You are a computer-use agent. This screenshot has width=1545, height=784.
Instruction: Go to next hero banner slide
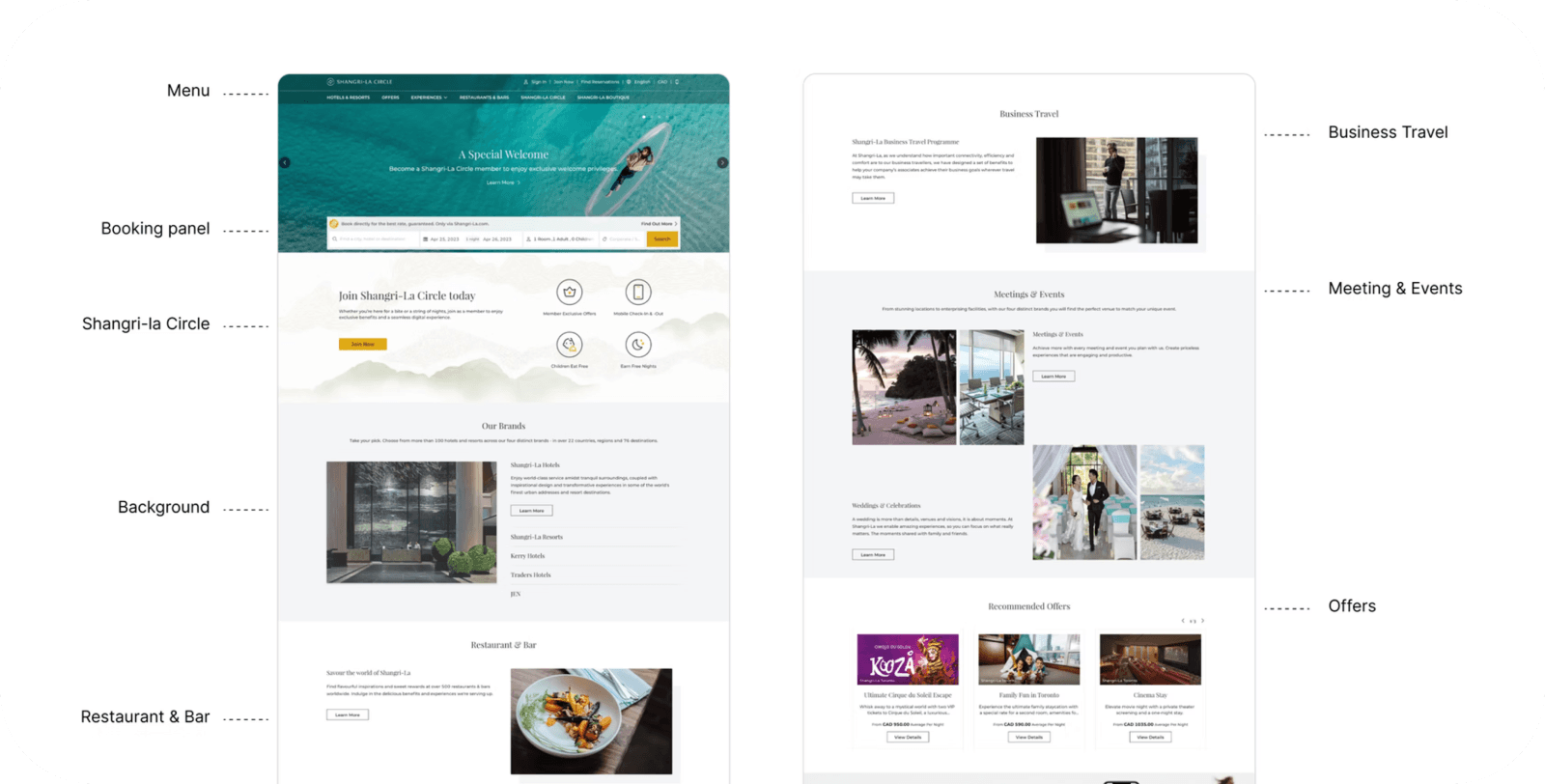(722, 162)
